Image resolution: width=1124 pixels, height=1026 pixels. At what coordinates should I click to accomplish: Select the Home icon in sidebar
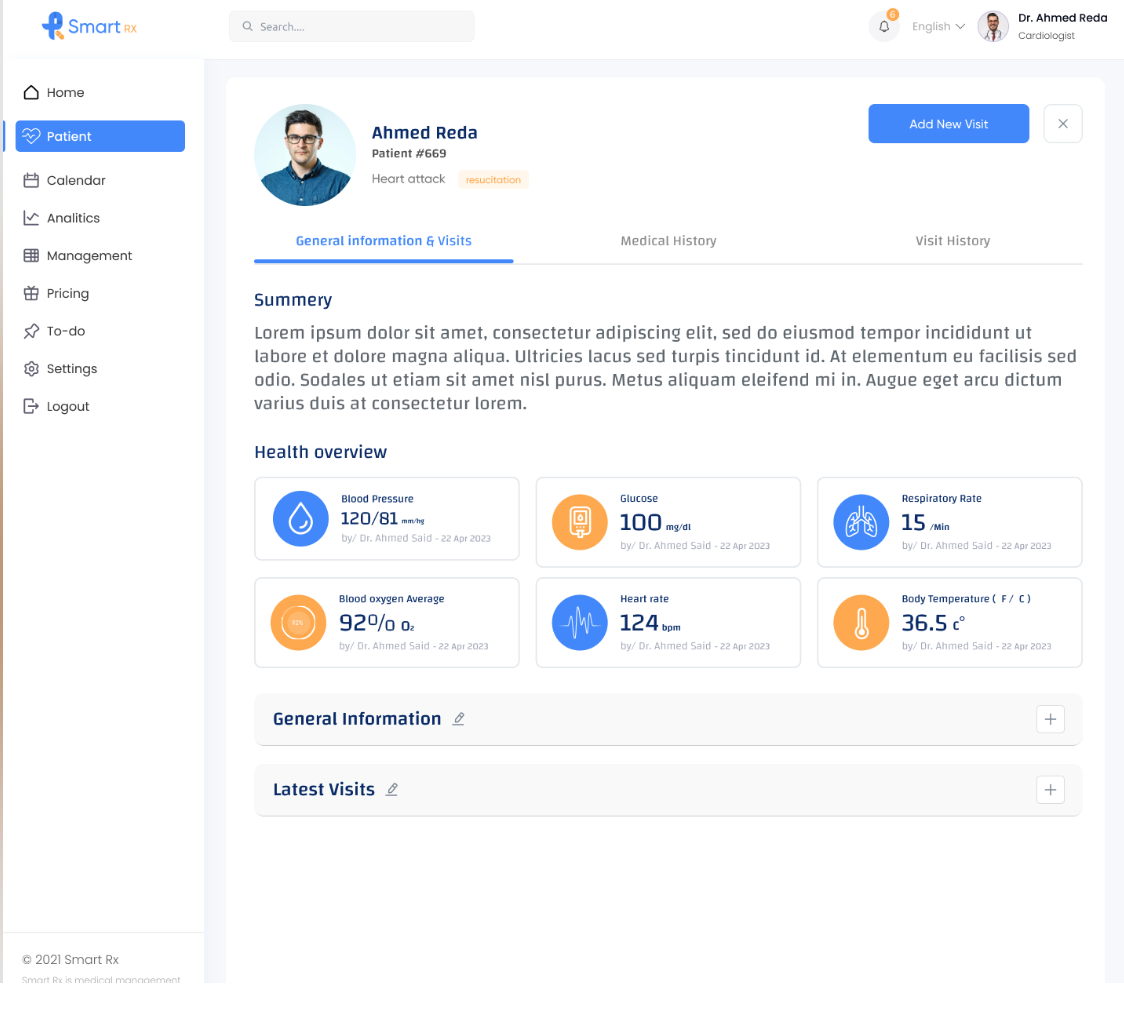(30, 92)
